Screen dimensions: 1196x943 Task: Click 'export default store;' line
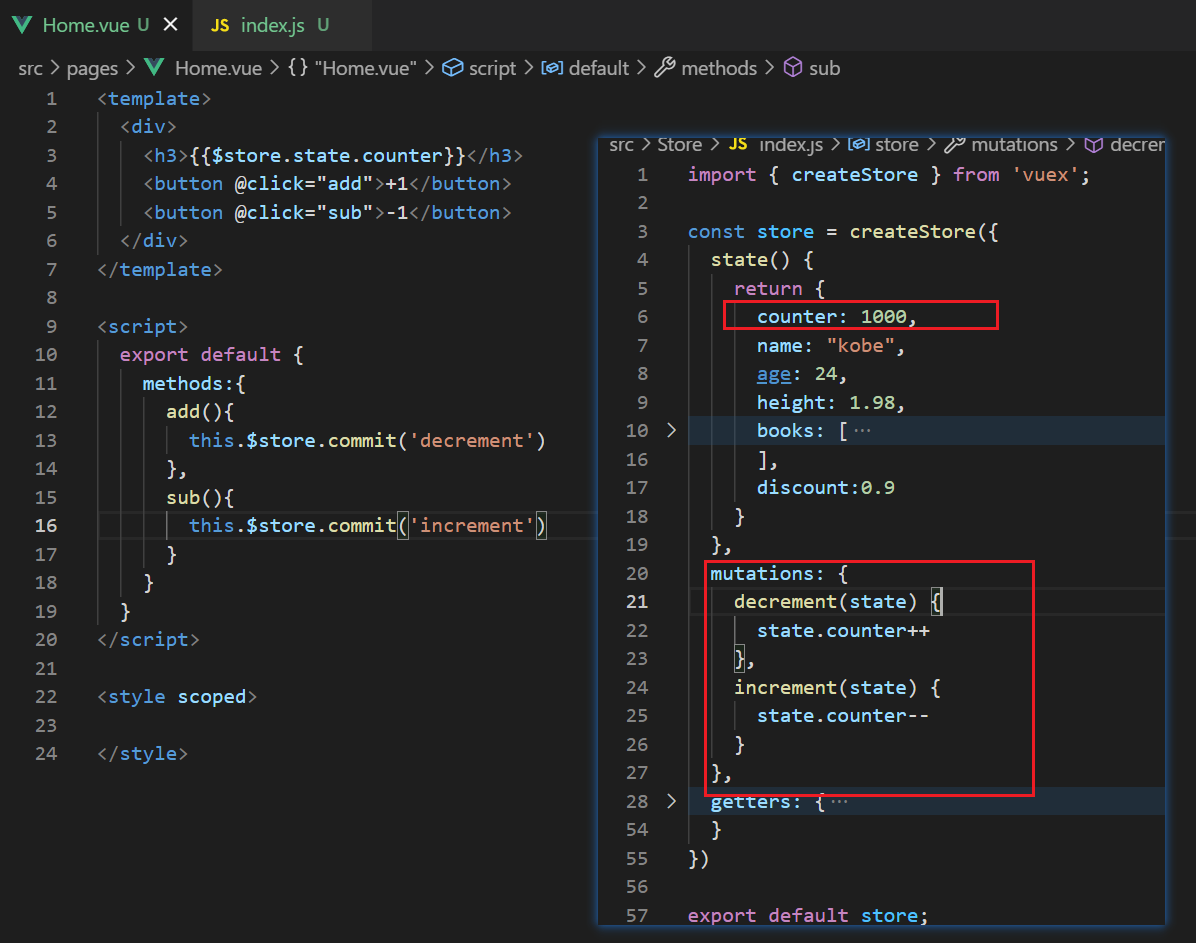click(x=808, y=916)
